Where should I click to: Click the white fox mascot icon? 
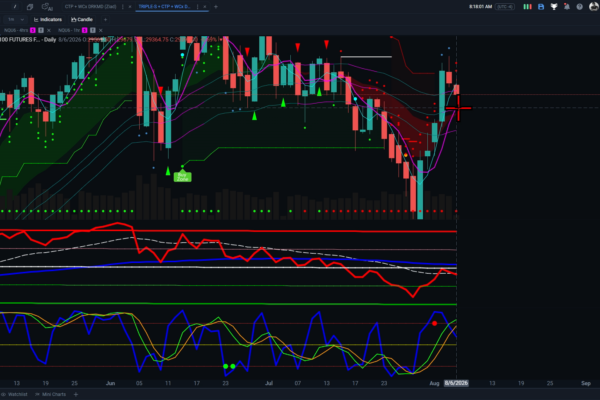click(554, 7)
